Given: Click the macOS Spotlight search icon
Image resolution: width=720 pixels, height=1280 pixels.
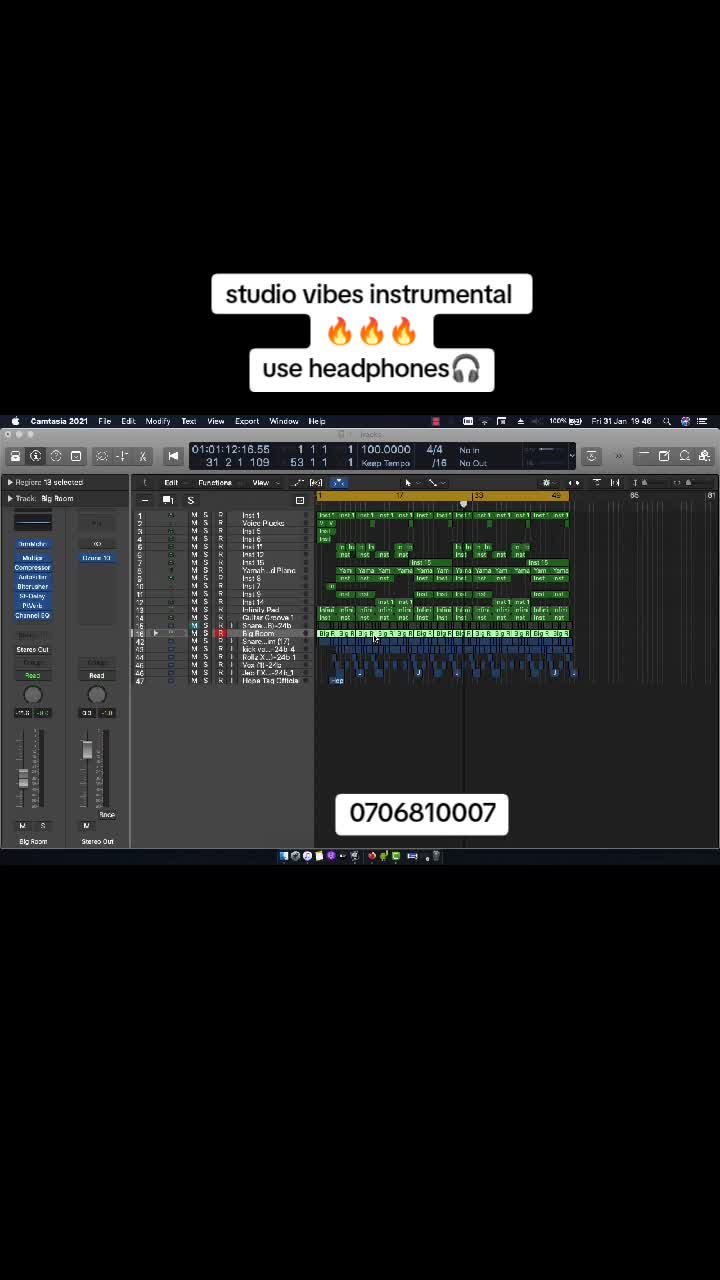Looking at the screenshot, I should coord(667,421).
